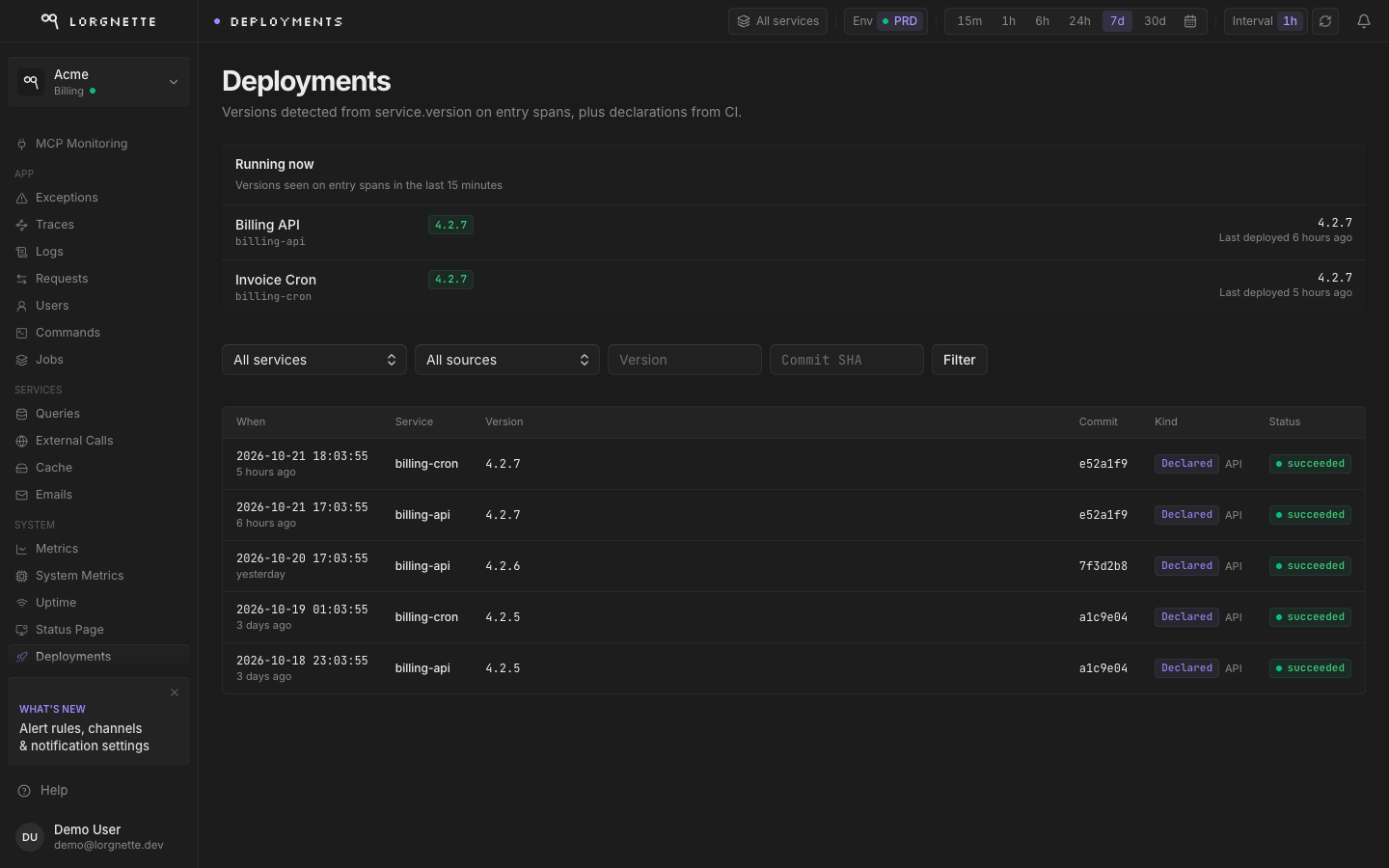Open the Logs page

[98, 252]
